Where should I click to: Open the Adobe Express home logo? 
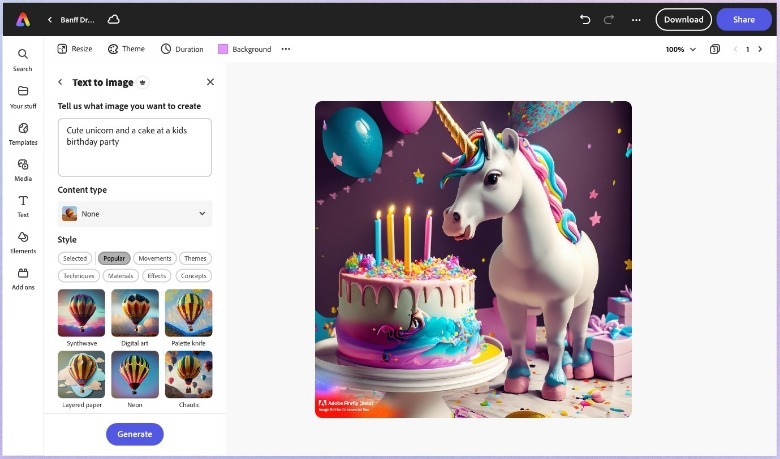coord(23,20)
